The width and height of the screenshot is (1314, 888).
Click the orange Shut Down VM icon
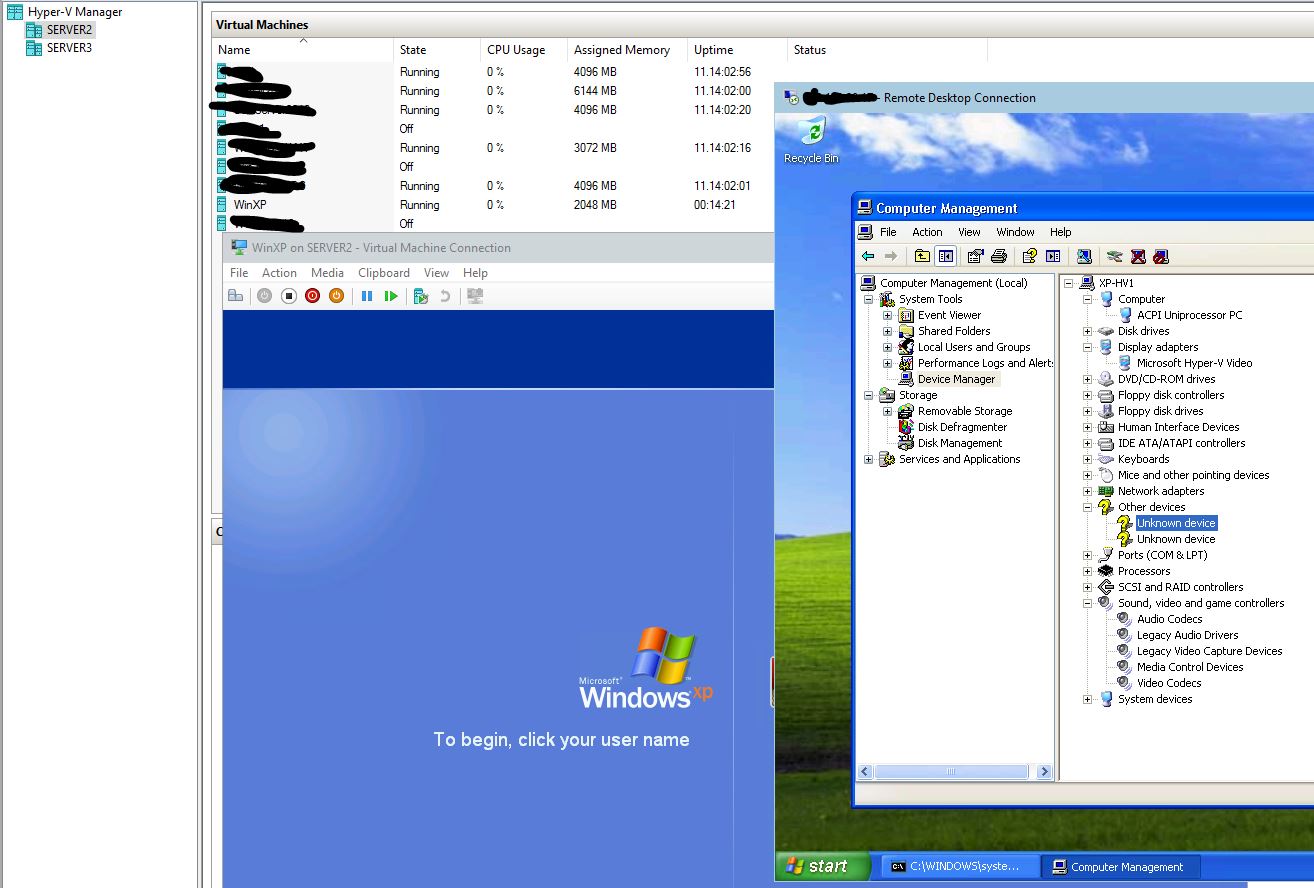pyautogui.click(x=337, y=295)
